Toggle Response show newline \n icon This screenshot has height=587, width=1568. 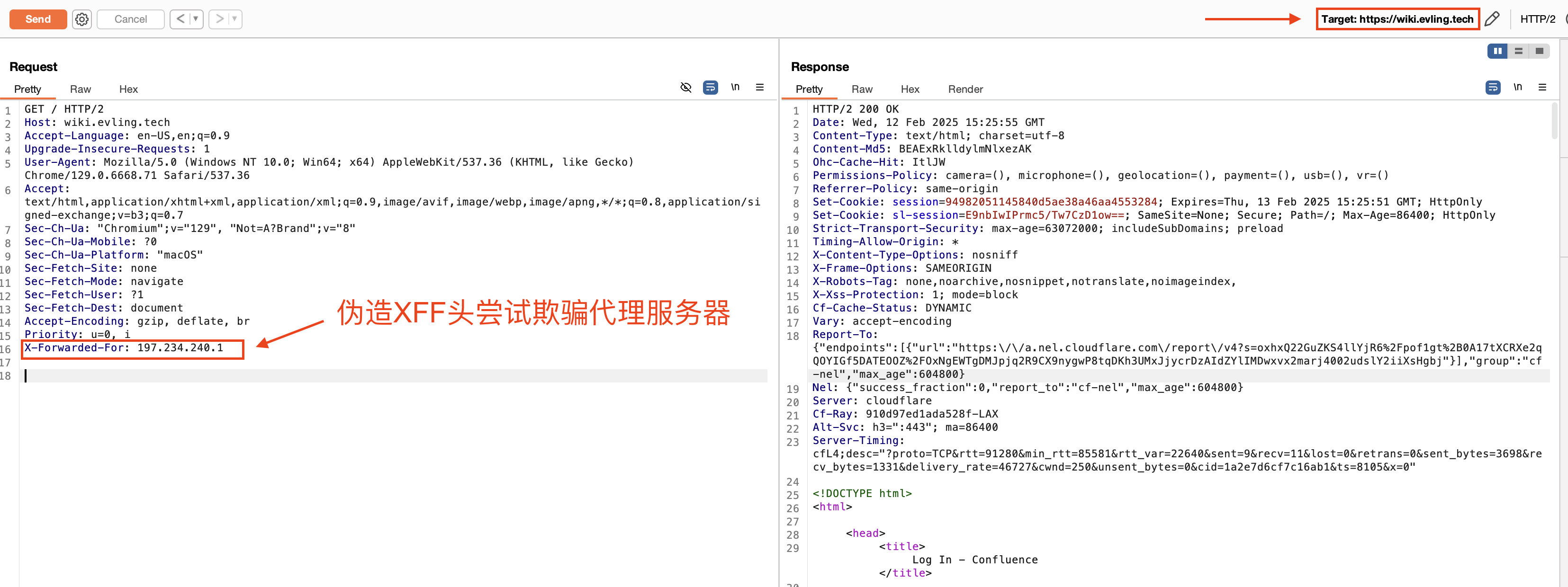coord(1518,87)
